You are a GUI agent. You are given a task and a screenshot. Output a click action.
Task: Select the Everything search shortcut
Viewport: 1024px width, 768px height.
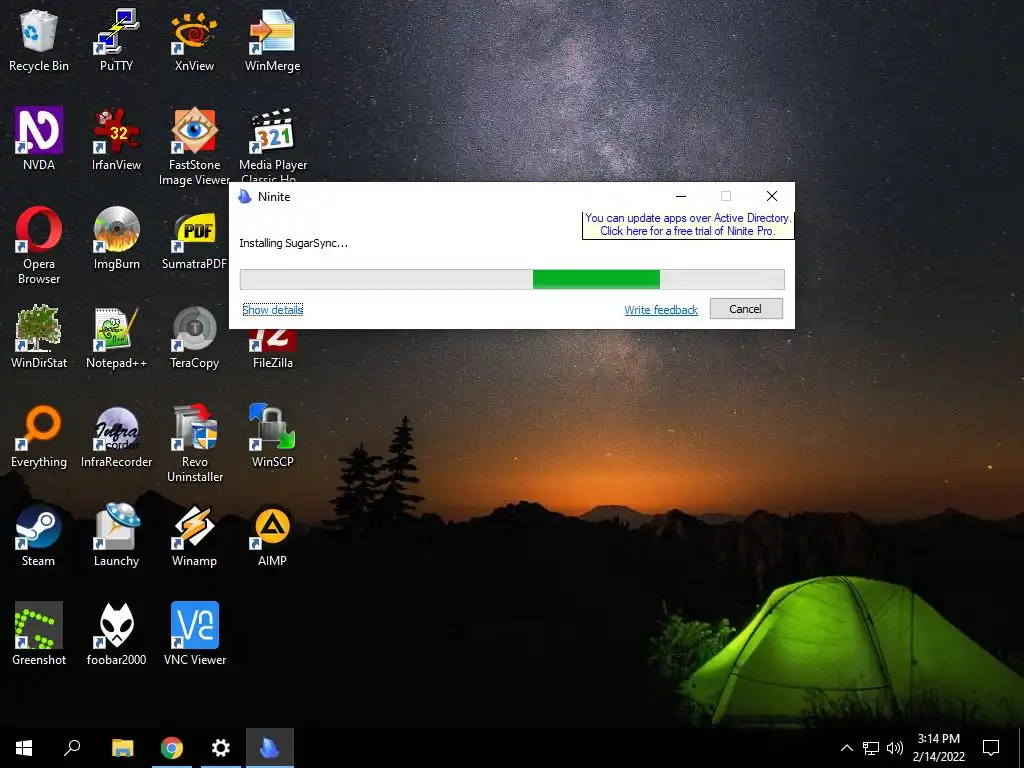pyautogui.click(x=39, y=436)
